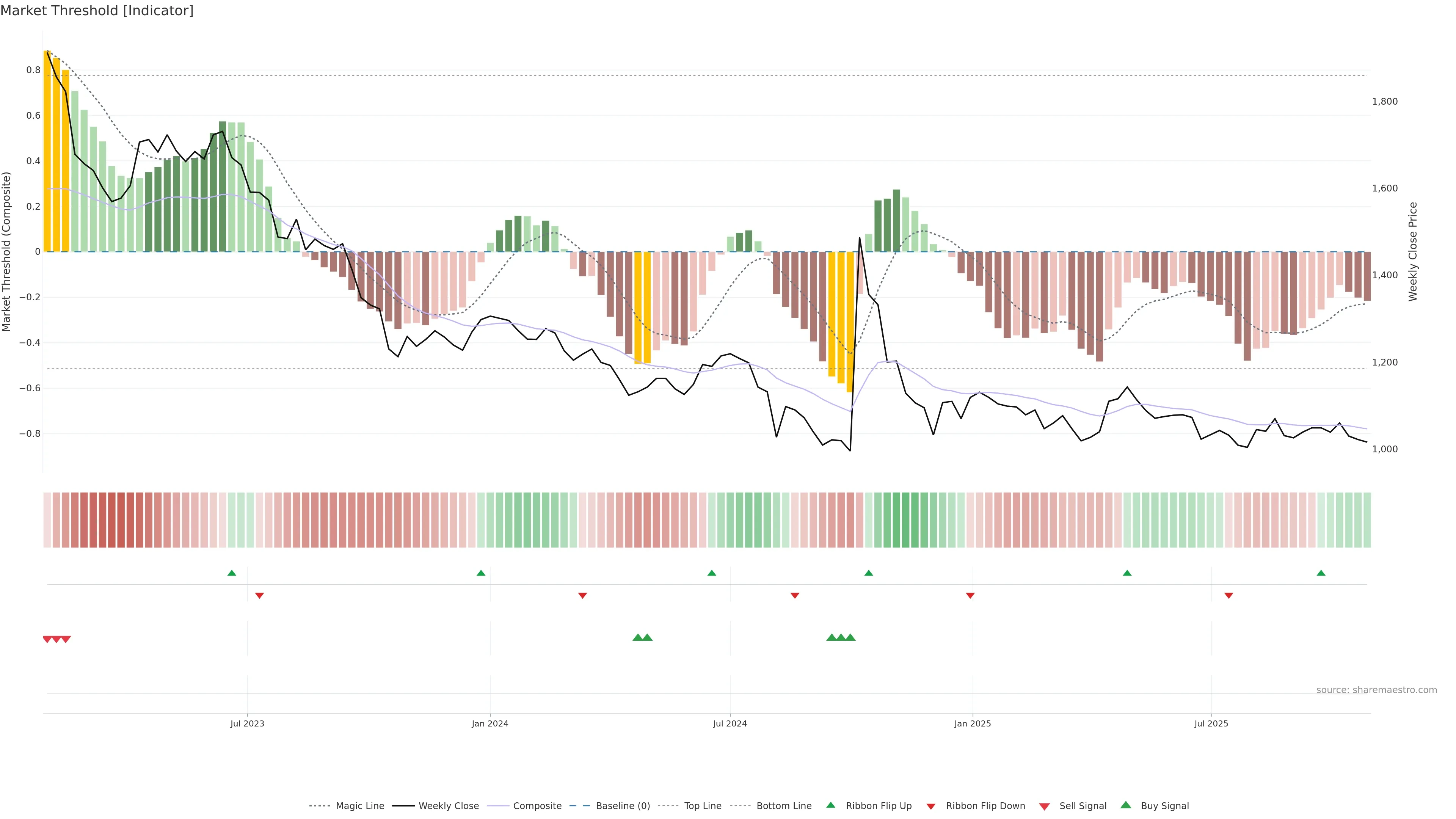Click the Jan 2024 x-axis label
This screenshot has height=819, width=1456.
tap(490, 723)
